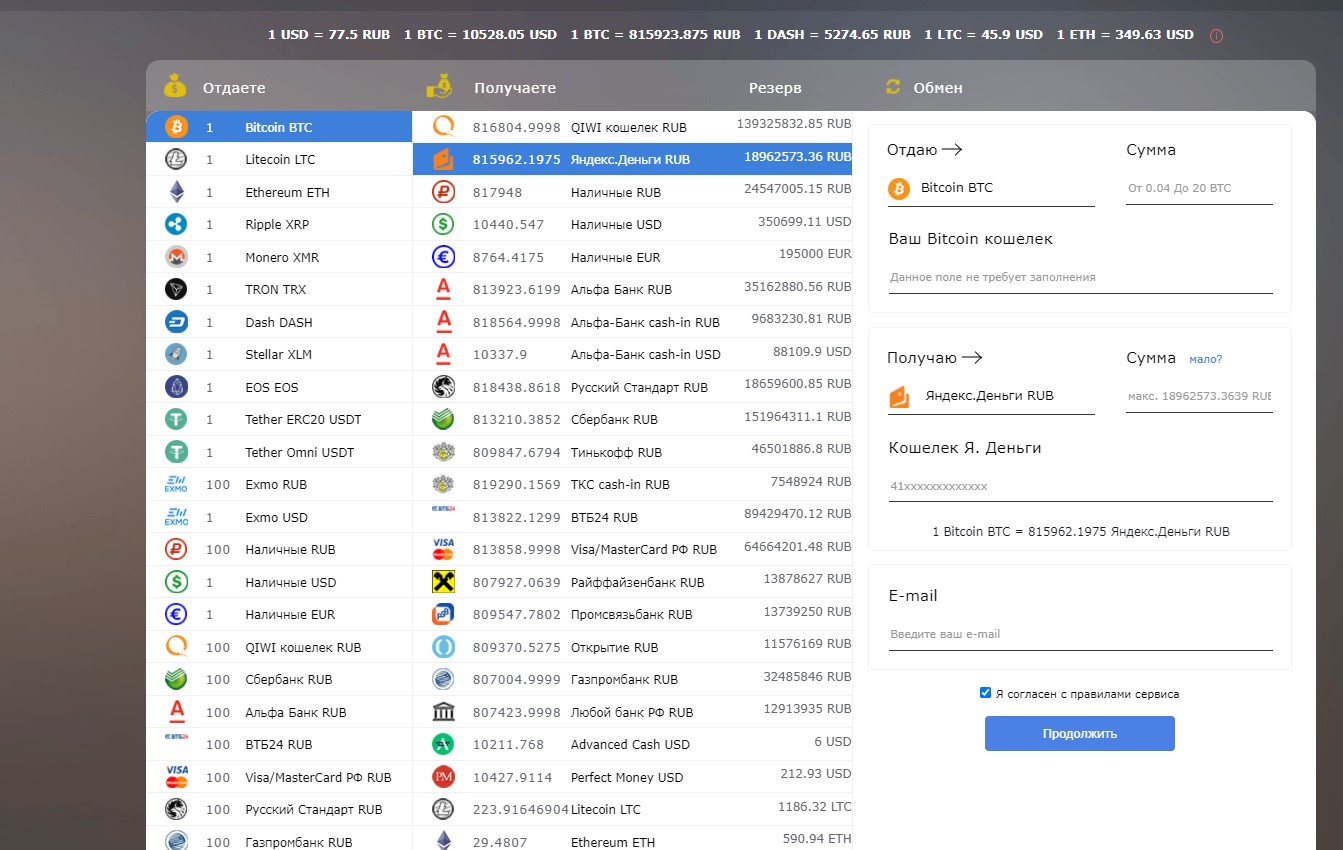Image resolution: width=1343 pixels, height=850 pixels.
Task: Select Наличные USD in give list
Action: click(279, 582)
